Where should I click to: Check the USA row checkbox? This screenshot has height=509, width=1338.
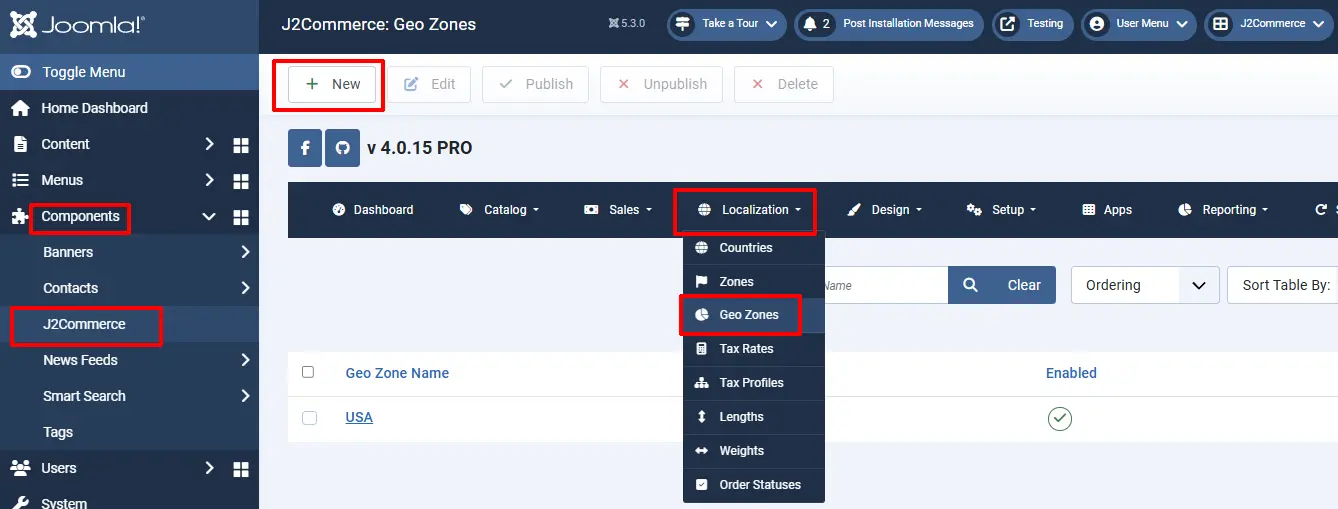click(x=309, y=418)
